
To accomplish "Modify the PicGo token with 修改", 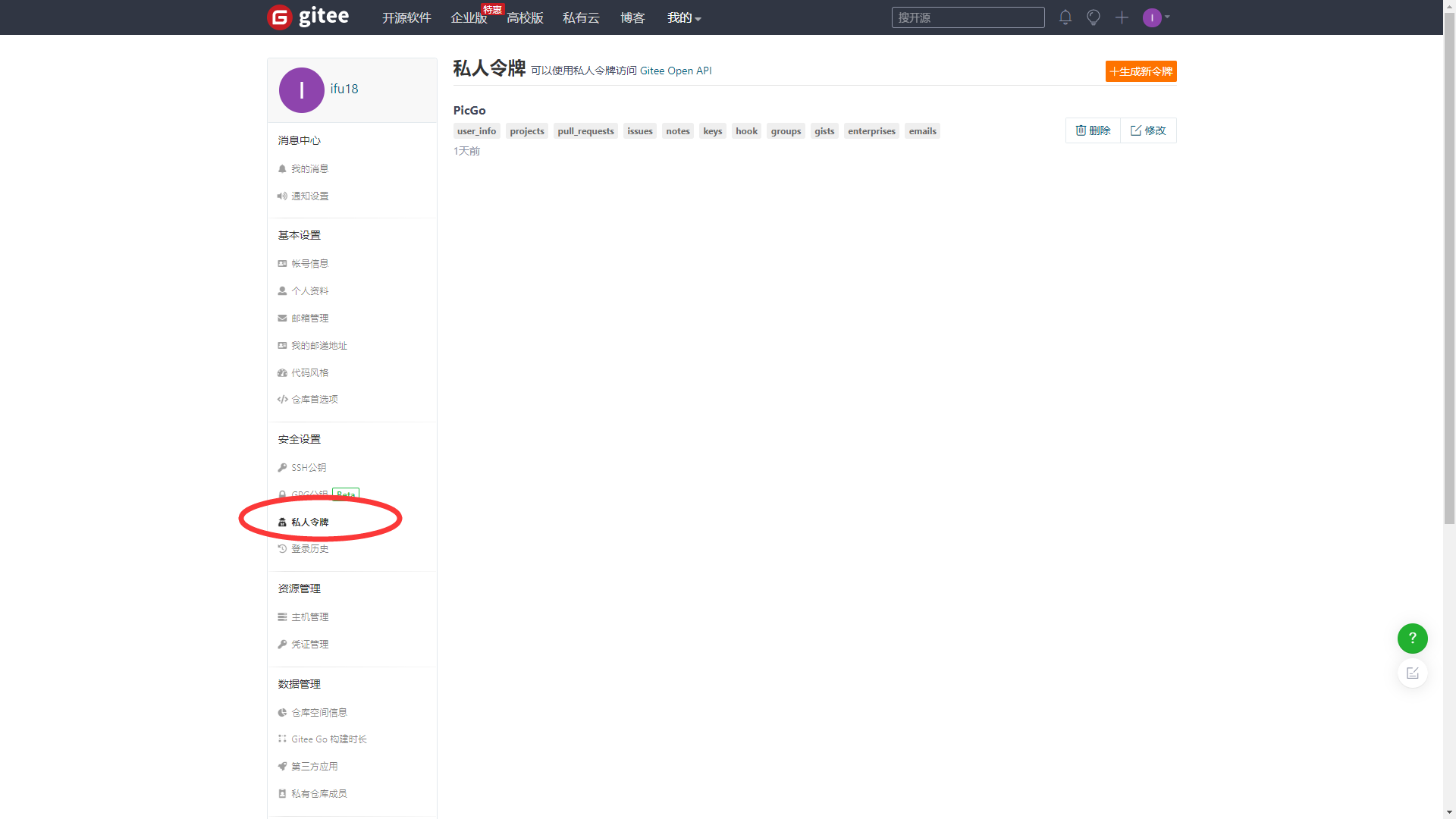I will [x=1148, y=130].
